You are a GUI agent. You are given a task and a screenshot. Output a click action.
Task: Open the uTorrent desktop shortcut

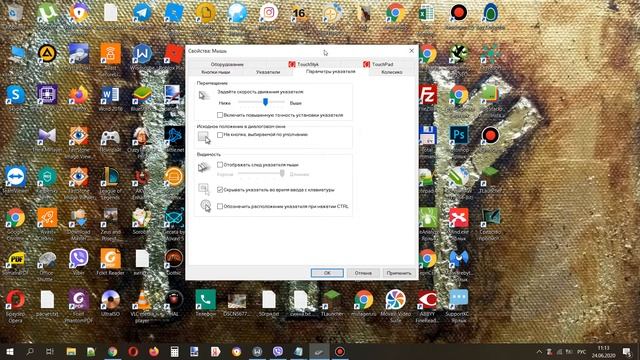(x=47, y=13)
